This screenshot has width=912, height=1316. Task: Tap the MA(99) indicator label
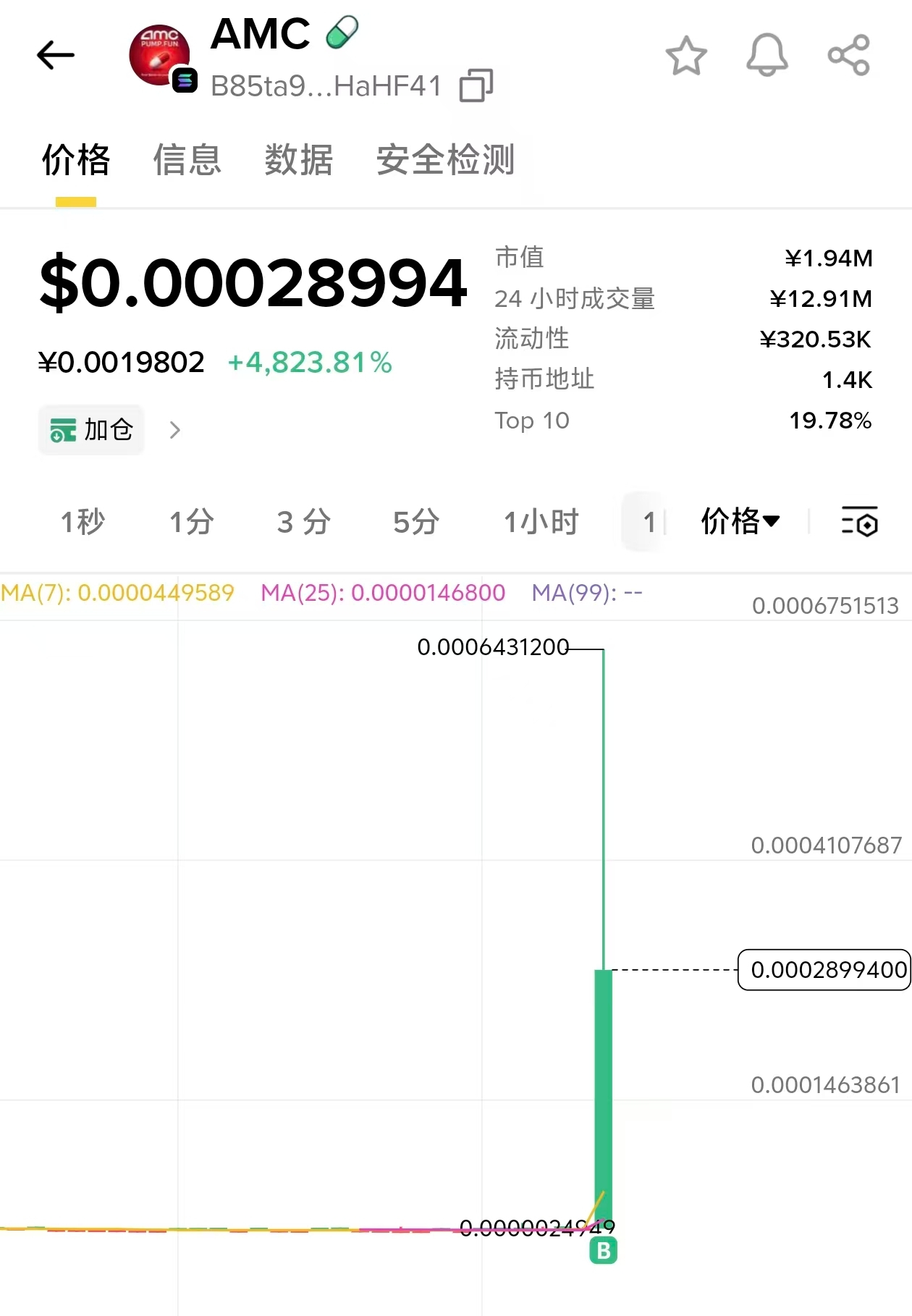click(587, 593)
